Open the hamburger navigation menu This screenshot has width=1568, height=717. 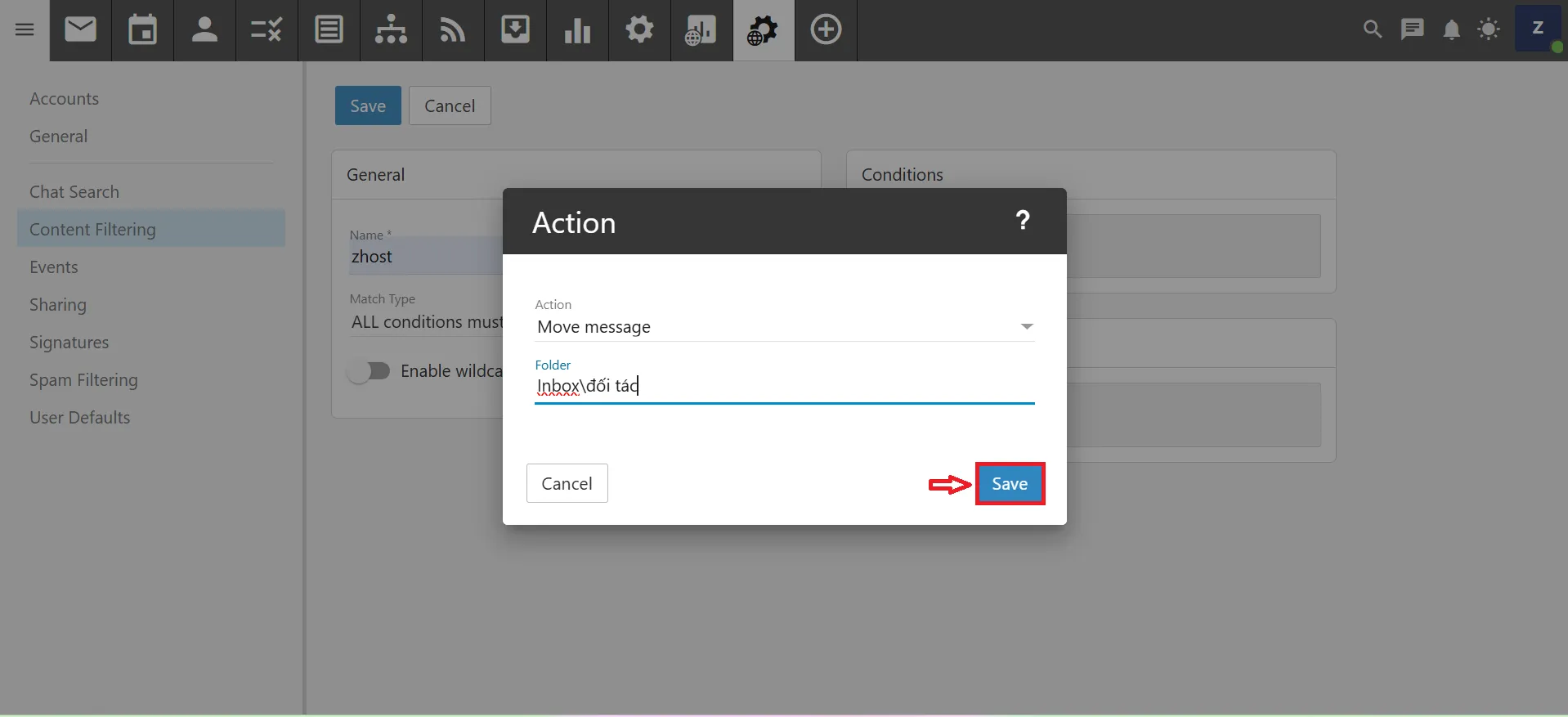tap(25, 30)
